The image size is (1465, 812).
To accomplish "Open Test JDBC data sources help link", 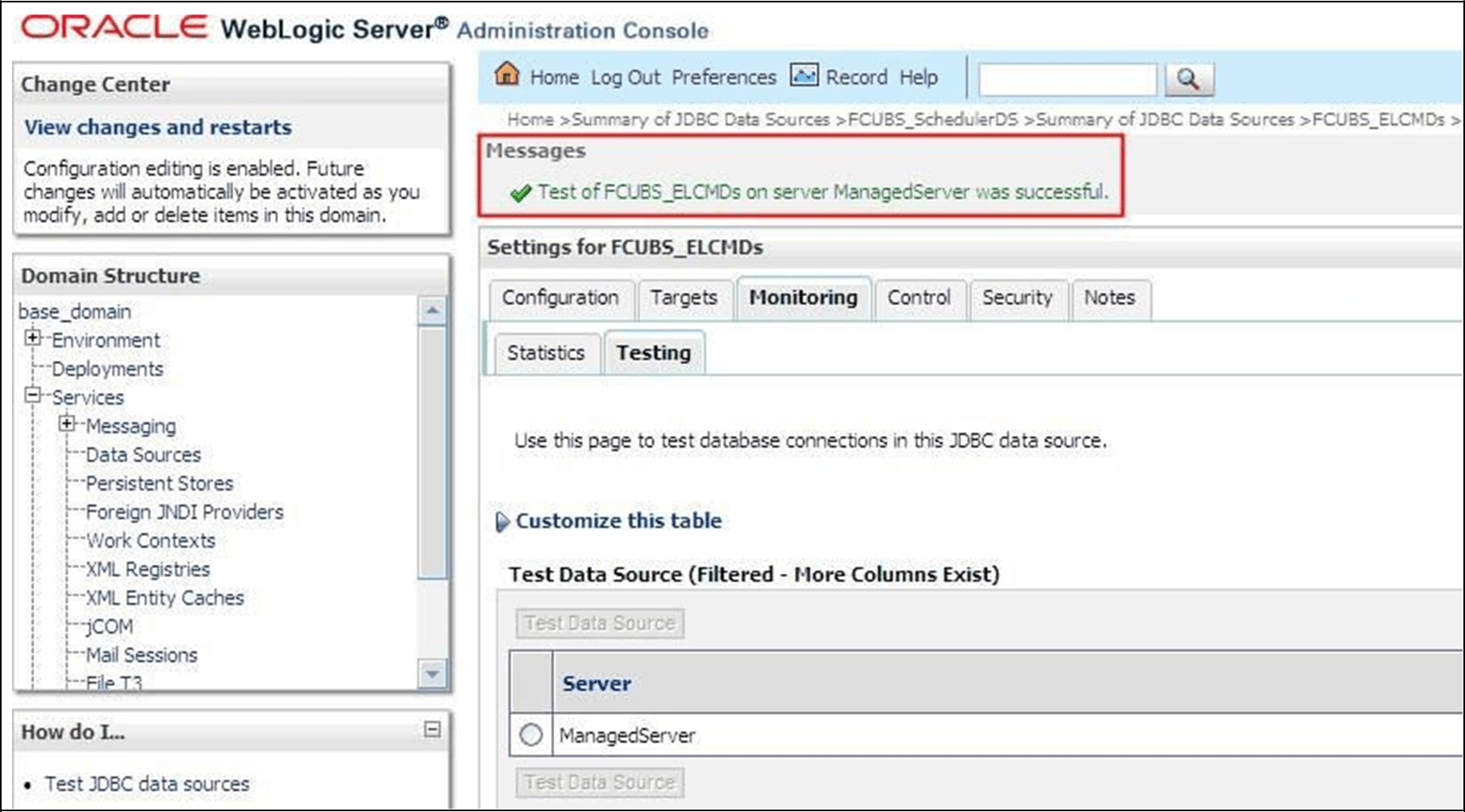I will 147,784.
